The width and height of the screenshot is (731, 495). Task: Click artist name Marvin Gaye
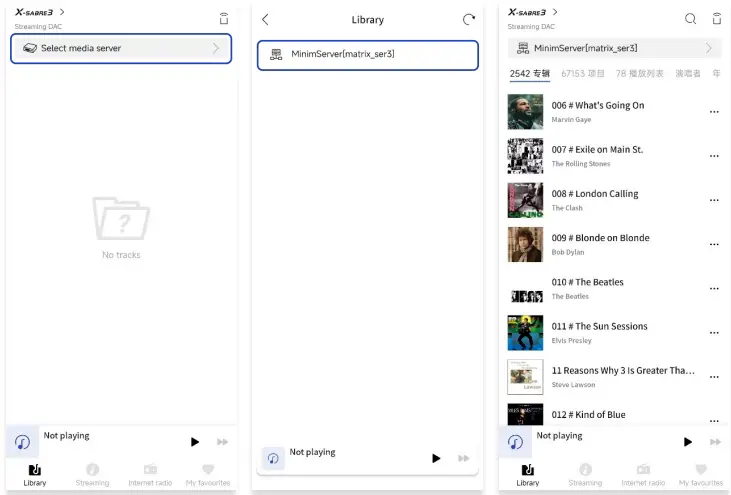click(x=571, y=120)
